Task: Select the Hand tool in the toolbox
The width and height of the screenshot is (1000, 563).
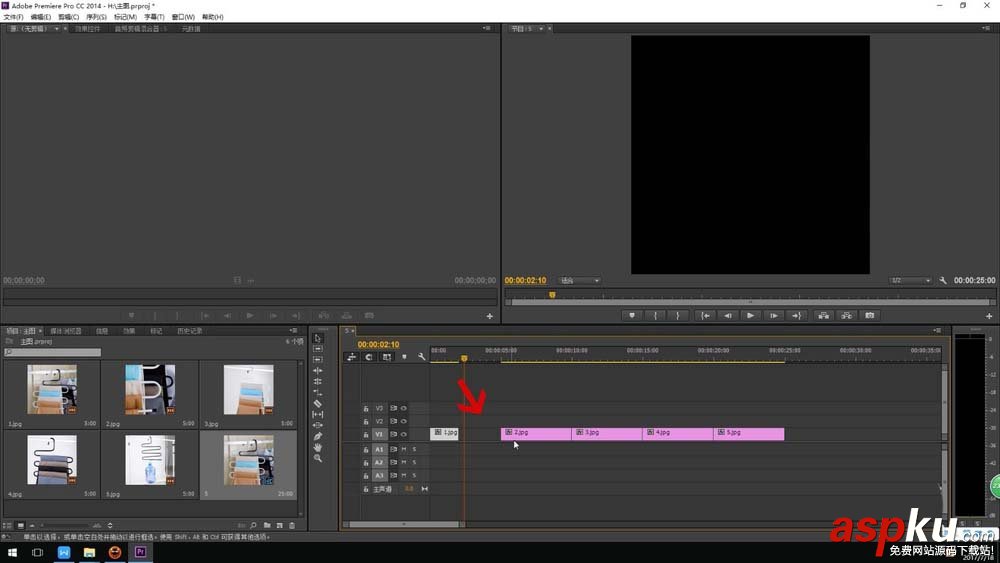Action: coord(318,447)
